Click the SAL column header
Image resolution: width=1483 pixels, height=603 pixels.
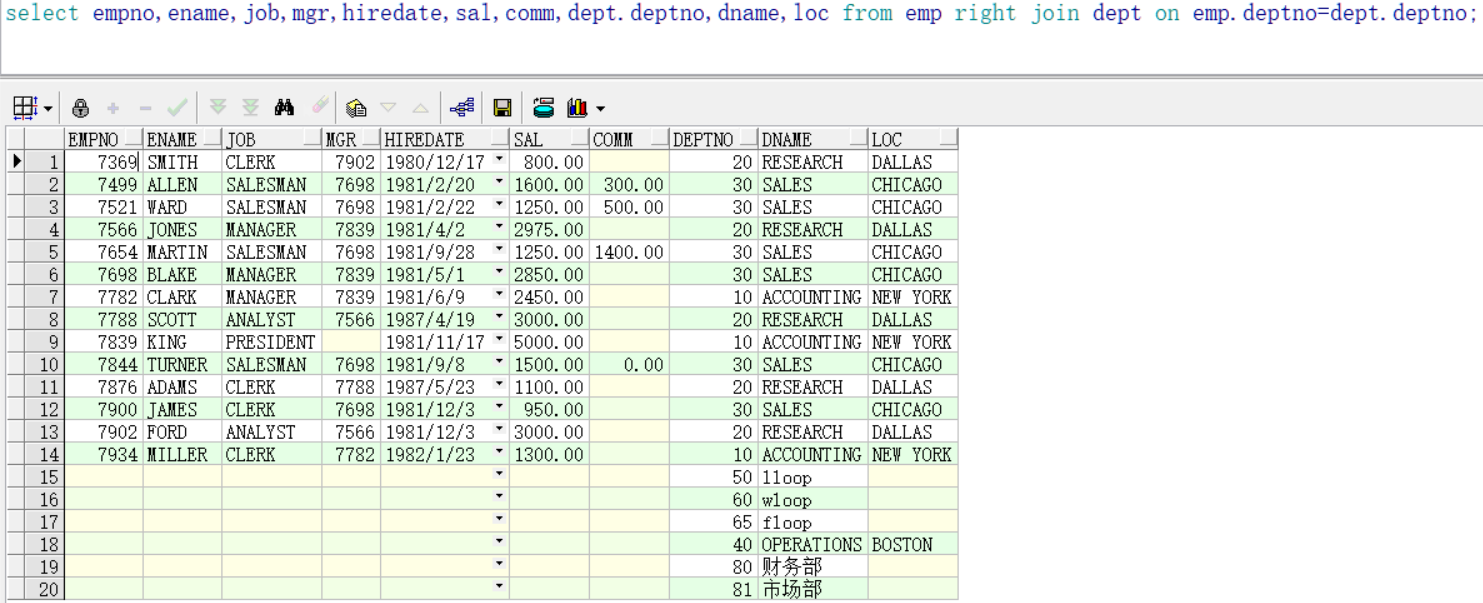coord(549,140)
